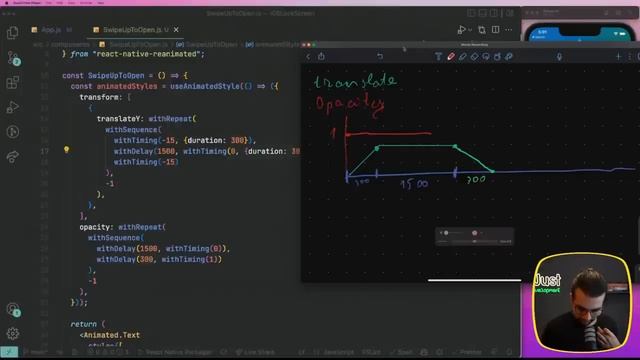Viewport: 640px width, 360px height.
Task: Select the Highlighter tool in the notes toolbar
Action: coord(462,56)
